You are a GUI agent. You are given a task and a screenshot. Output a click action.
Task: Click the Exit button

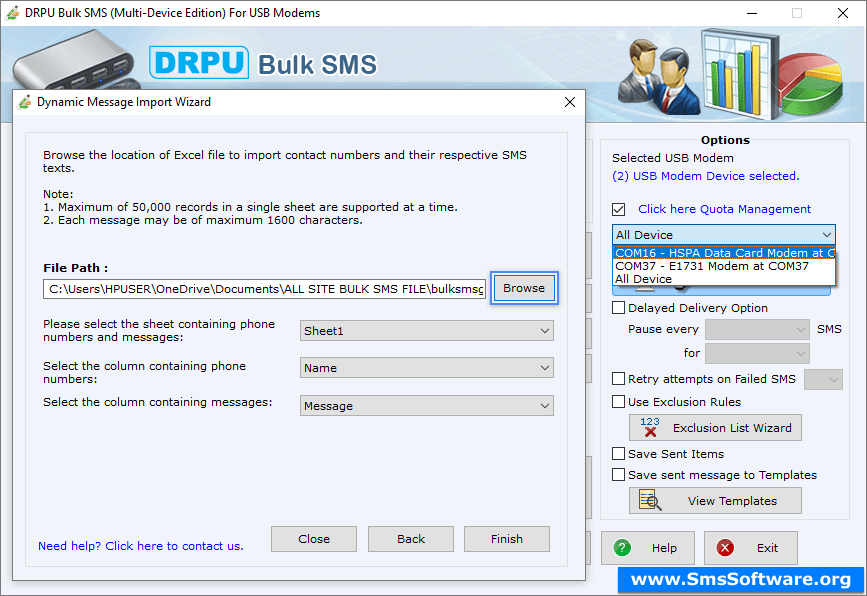[x=751, y=548]
